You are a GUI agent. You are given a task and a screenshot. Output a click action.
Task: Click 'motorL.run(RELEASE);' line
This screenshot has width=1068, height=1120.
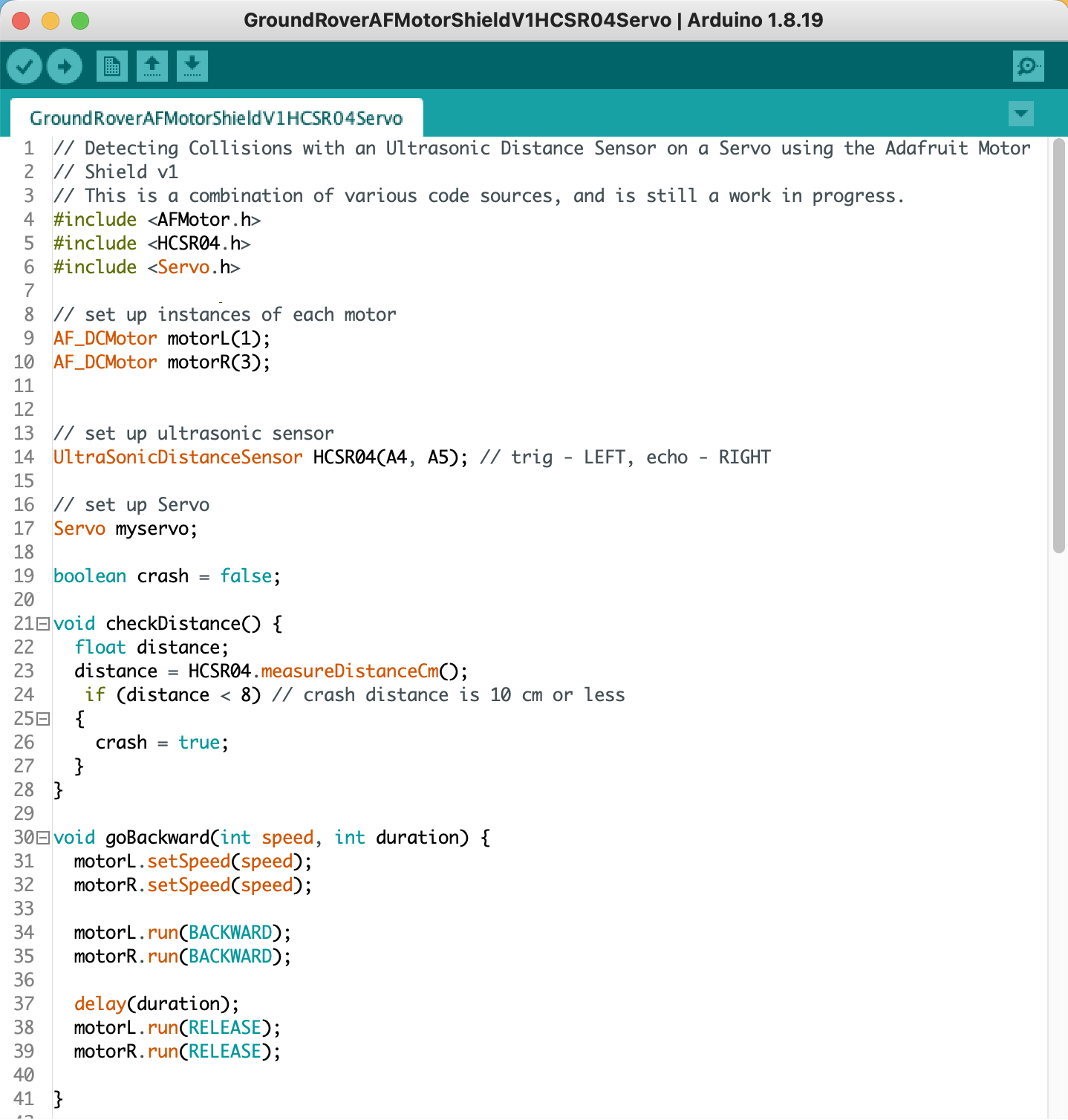coord(178,1028)
